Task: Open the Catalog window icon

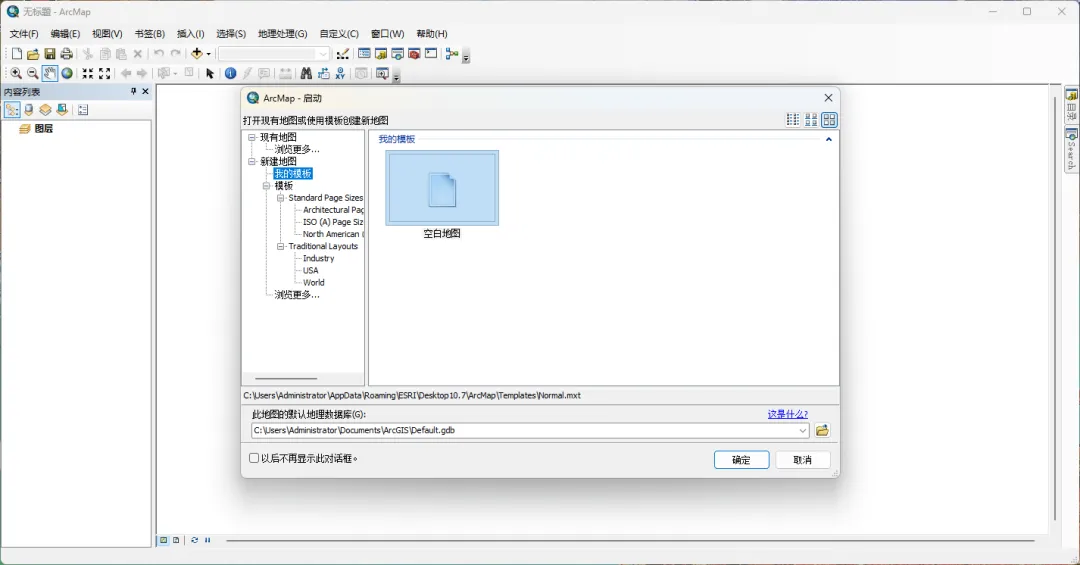Action: (381, 54)
